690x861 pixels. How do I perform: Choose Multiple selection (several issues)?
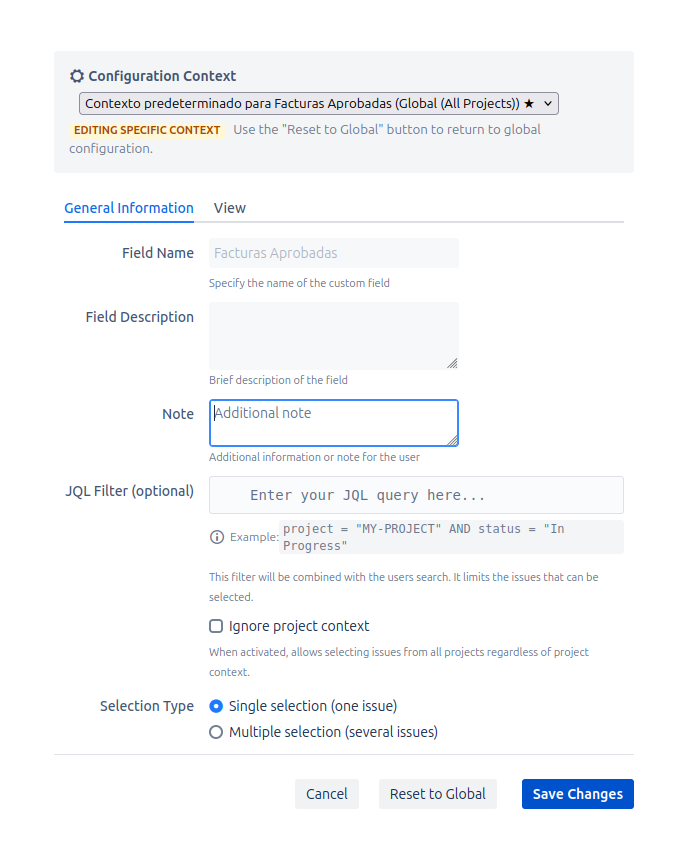(216, 732)
